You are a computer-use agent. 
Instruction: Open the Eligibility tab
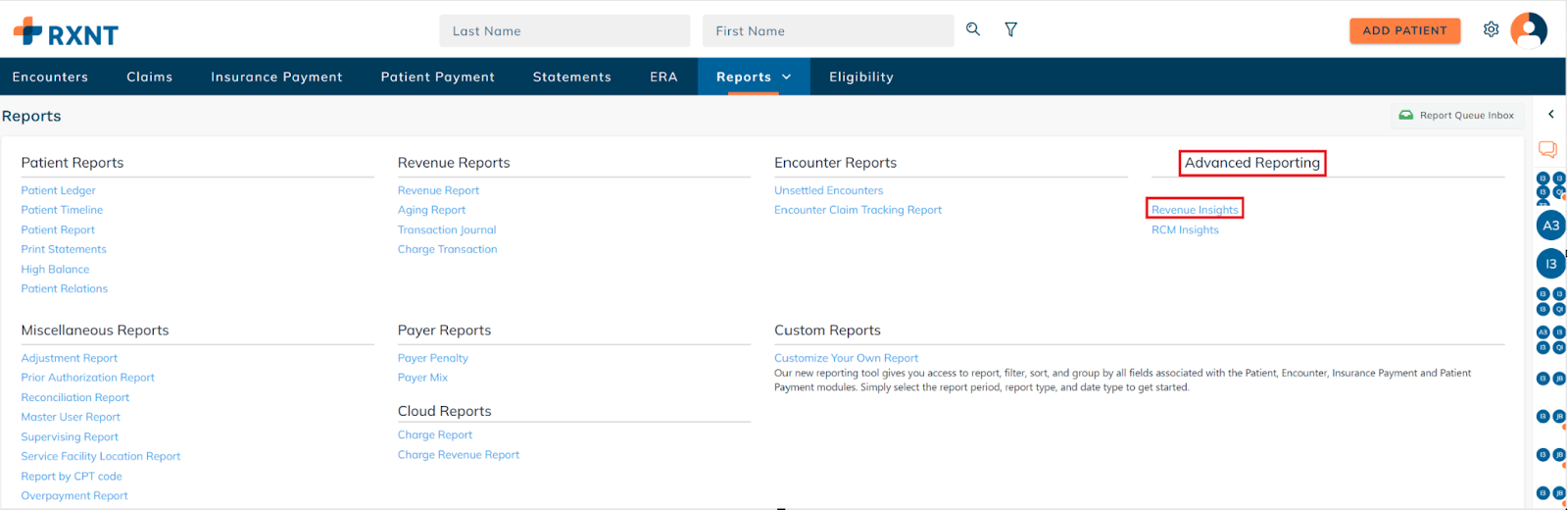[x=860, y=76]
